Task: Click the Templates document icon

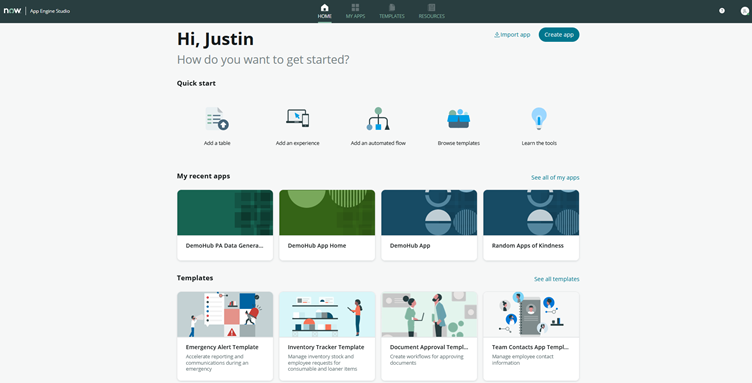Action: [392, 8]
